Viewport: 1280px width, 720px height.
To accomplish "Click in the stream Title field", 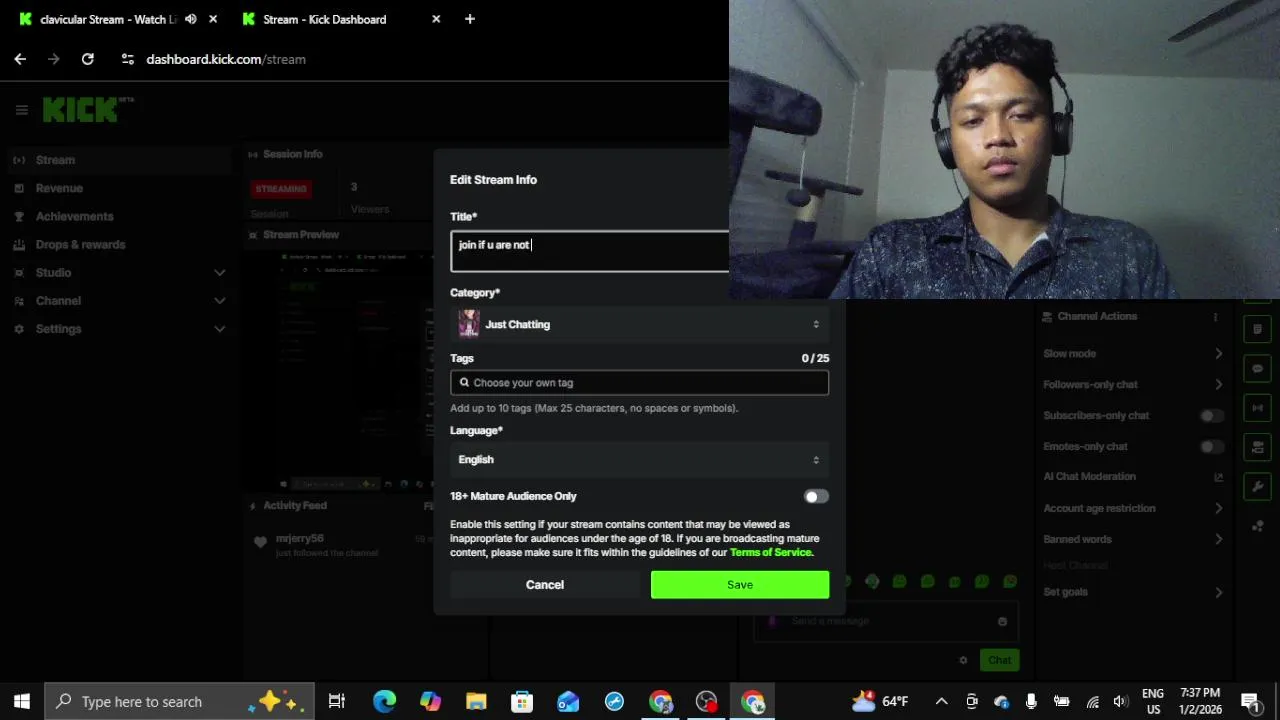I will 590,251.
